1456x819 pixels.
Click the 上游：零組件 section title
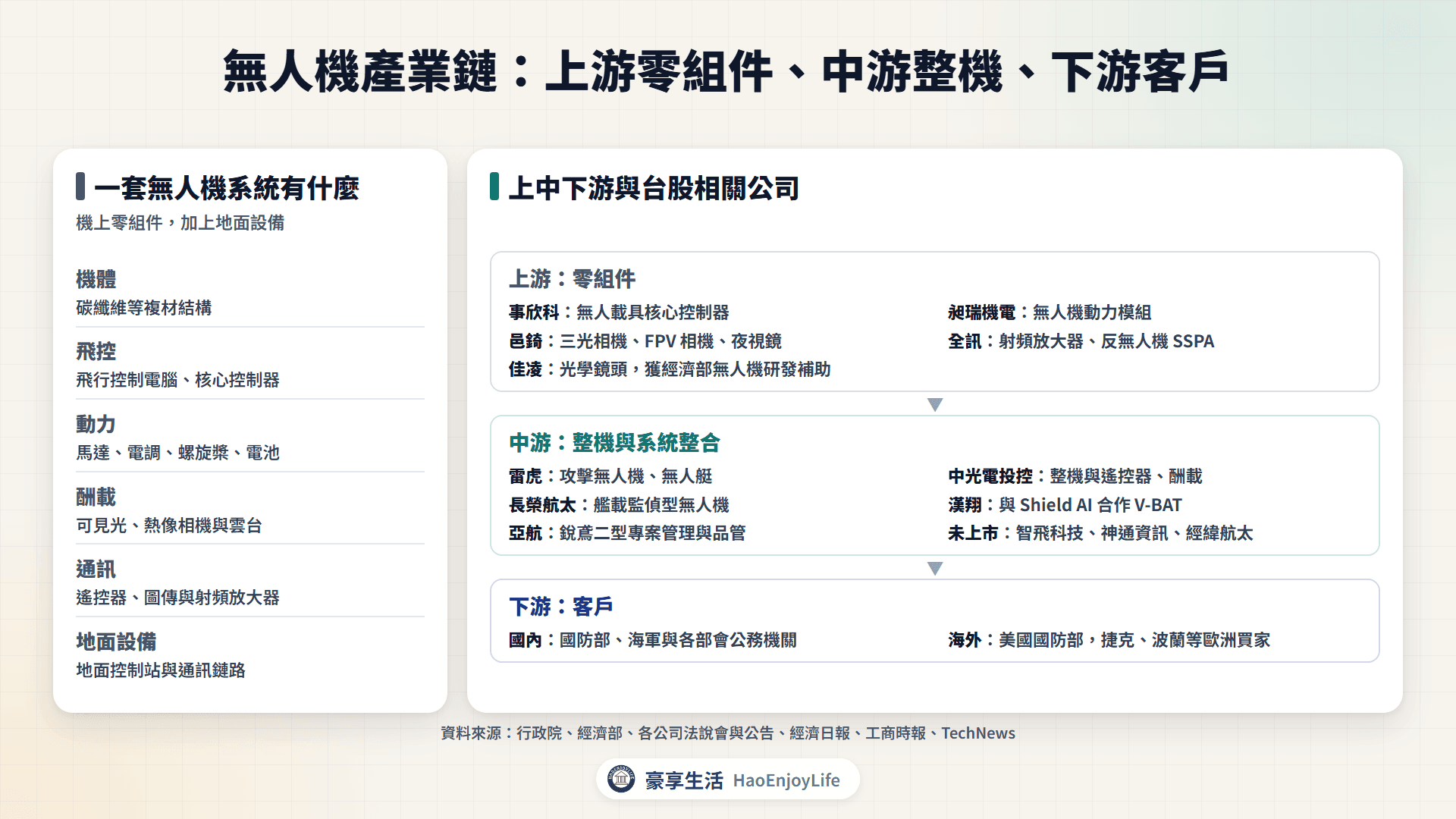[573, 278]
